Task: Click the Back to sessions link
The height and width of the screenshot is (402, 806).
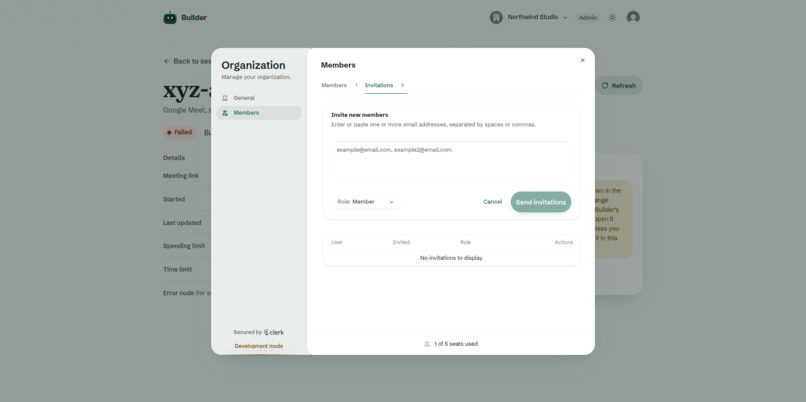Action: pyautogui.click(x=188, y=61)
